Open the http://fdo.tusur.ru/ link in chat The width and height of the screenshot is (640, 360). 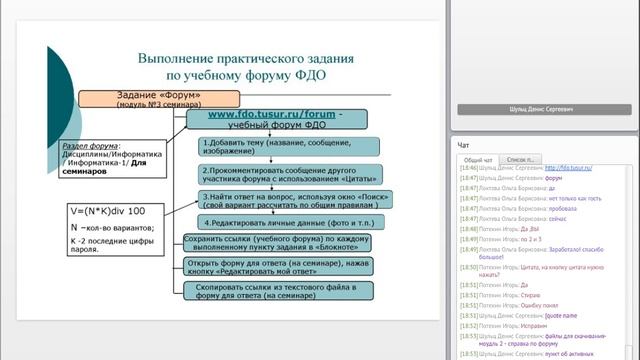coord(568,168)
